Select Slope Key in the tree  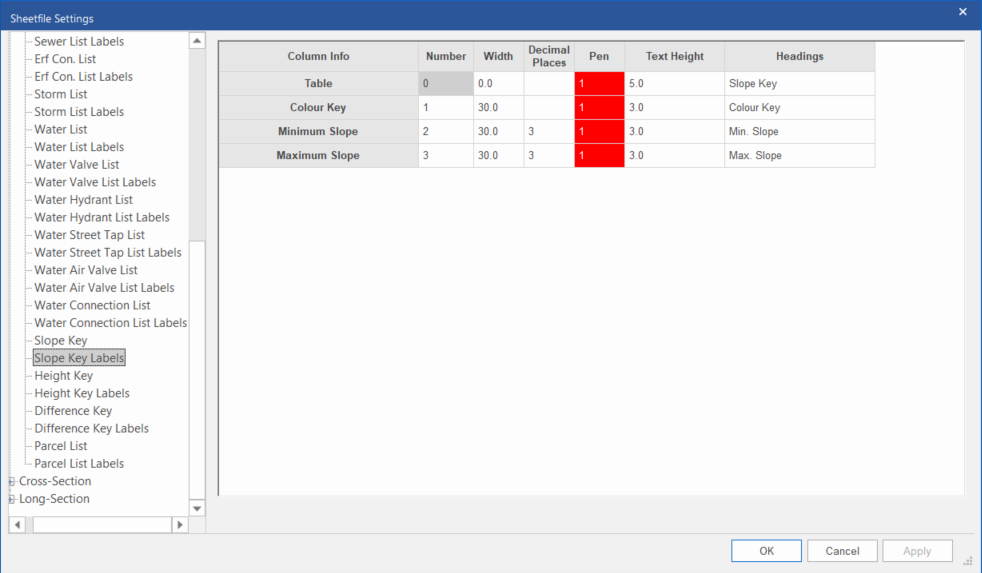pyautogui.click(x=61, y=341)
